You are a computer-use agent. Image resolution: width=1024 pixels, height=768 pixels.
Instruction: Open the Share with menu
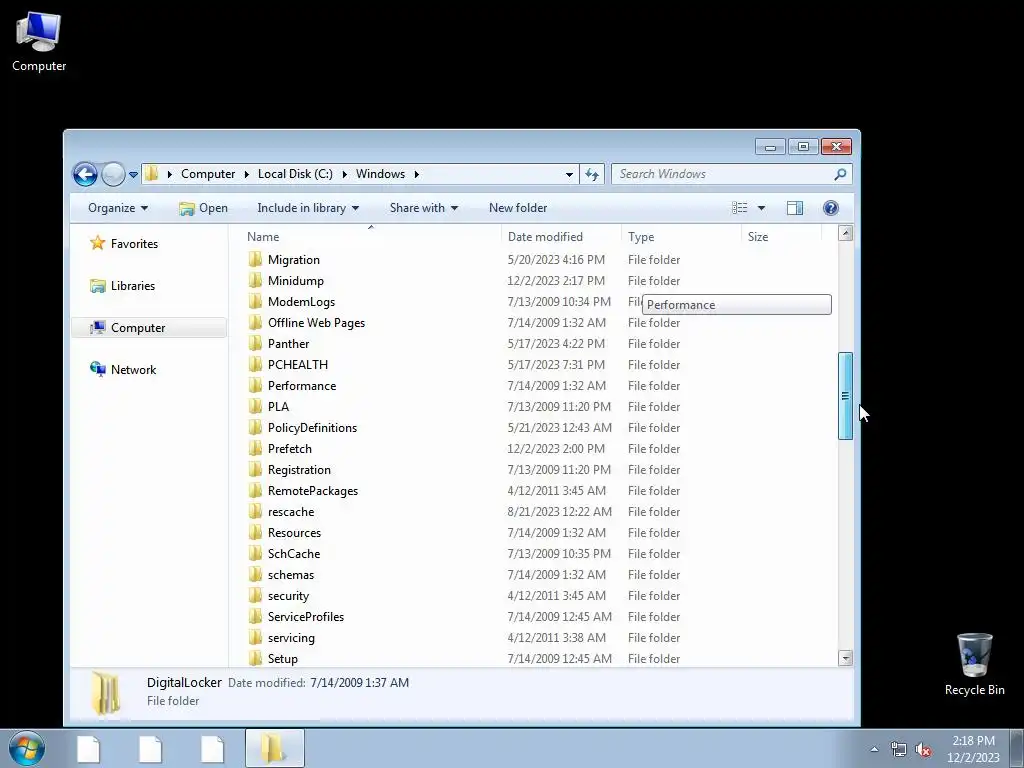tap(424, 208)
